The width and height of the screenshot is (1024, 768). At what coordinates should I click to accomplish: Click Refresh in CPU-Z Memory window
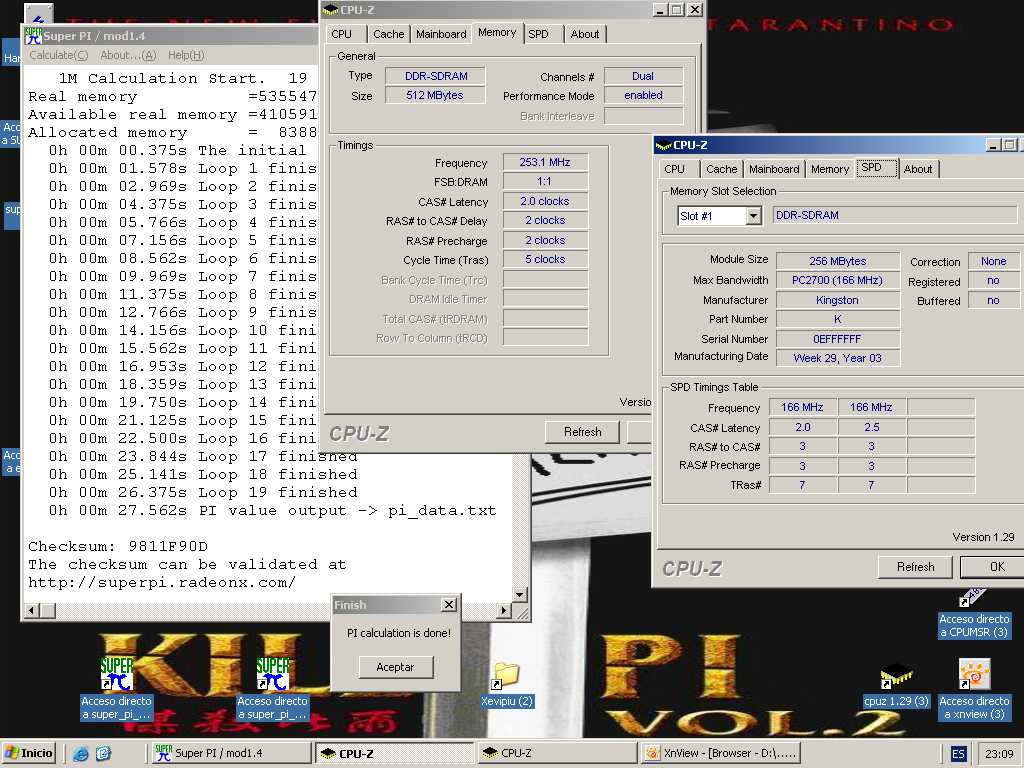pyautogui.click(x=583, y=432)
